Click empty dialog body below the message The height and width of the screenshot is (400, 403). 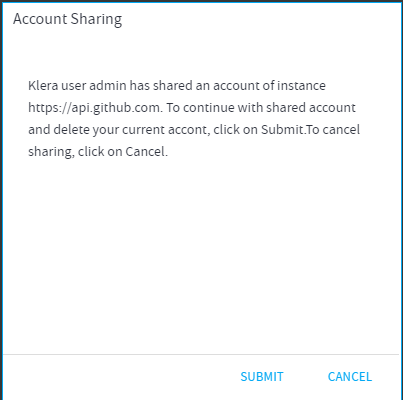click(201, 253)
